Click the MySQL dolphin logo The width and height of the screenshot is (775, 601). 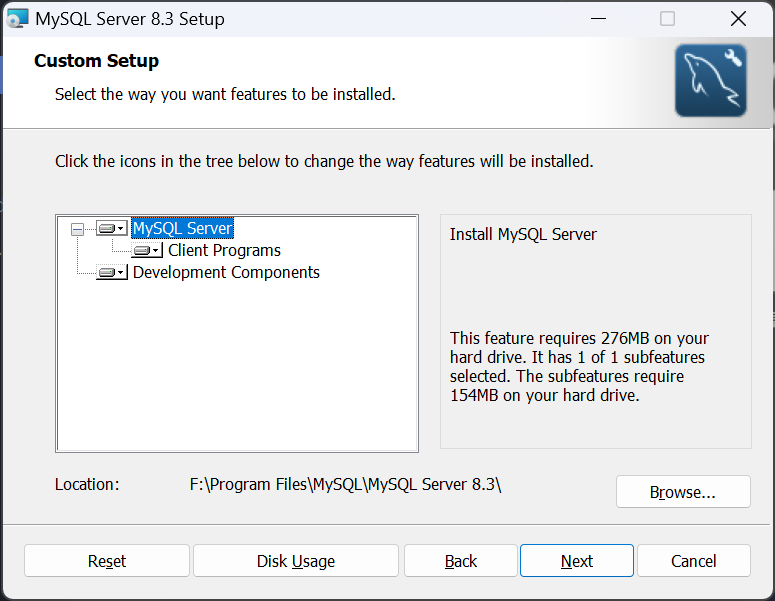point(711,81)
